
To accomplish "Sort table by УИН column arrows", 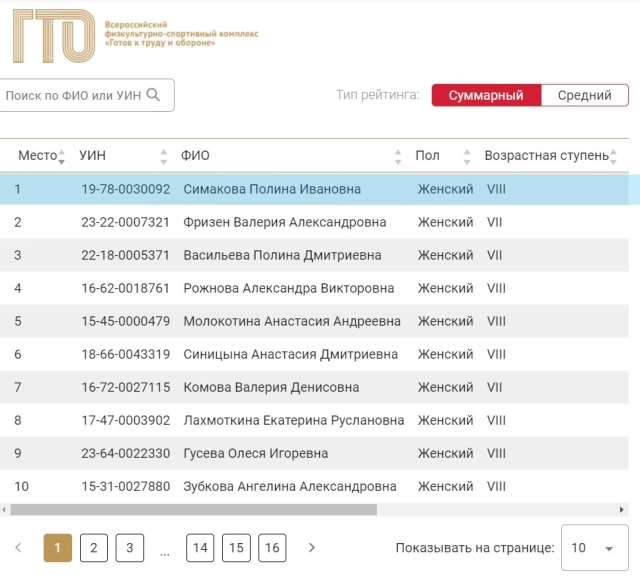I will tap(163, 157).
